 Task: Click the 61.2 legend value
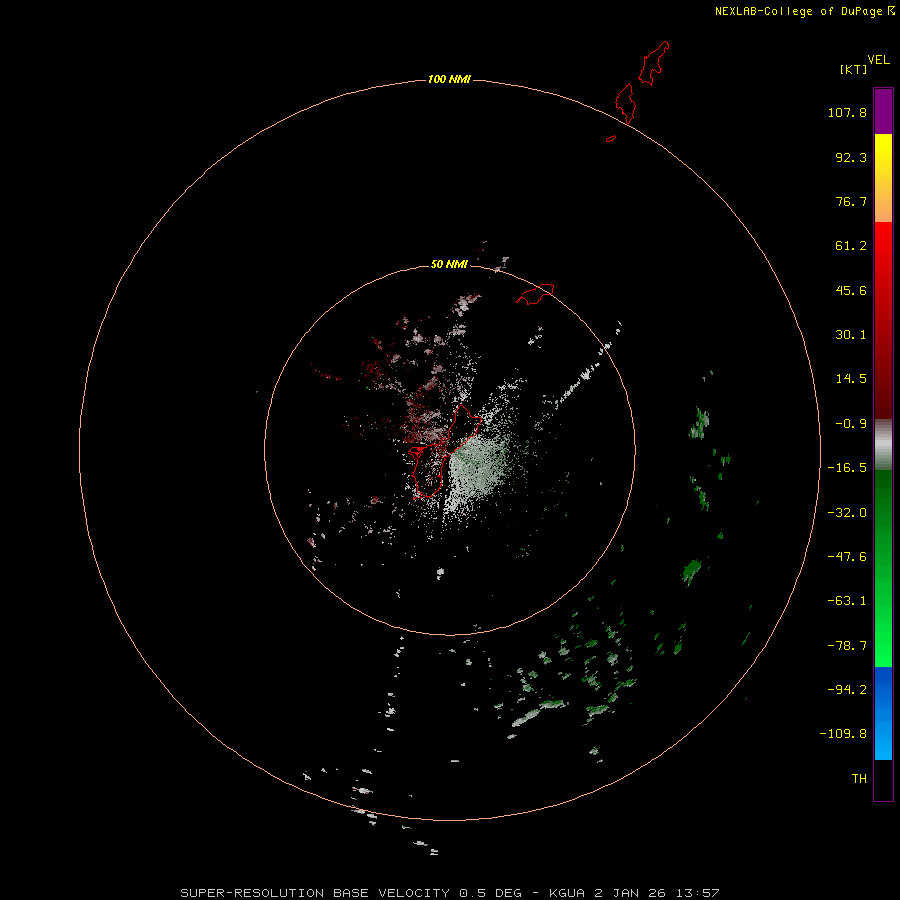(x=851, y=246)
